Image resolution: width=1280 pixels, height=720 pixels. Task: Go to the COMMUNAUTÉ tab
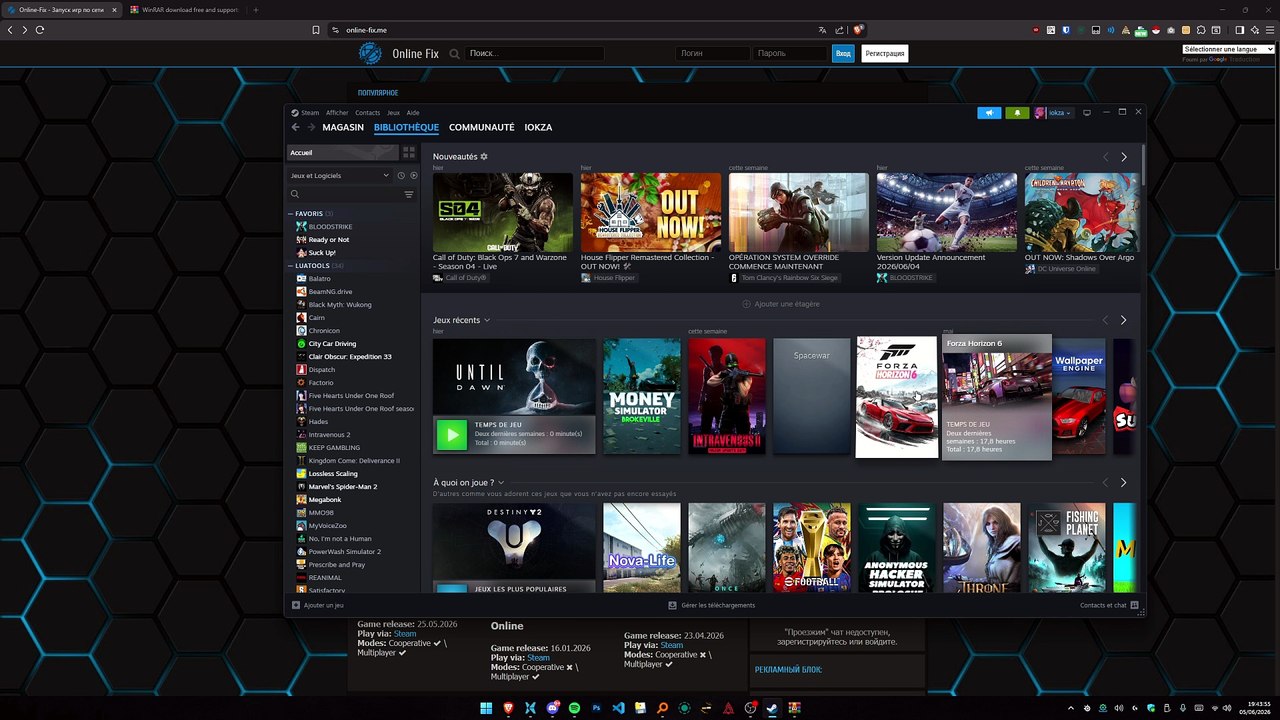(481, 127)
